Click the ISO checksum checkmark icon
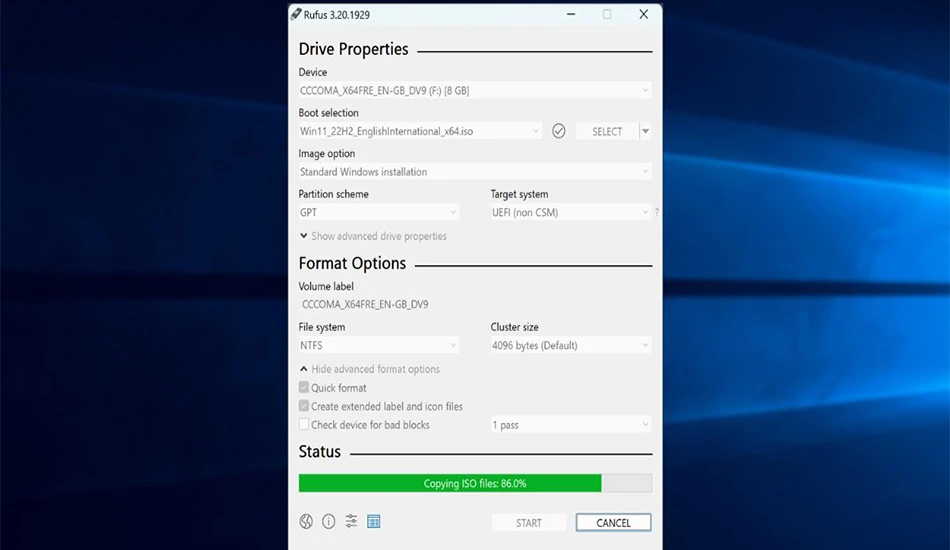The width and height of the screenshot is (950, 550). 559,131
